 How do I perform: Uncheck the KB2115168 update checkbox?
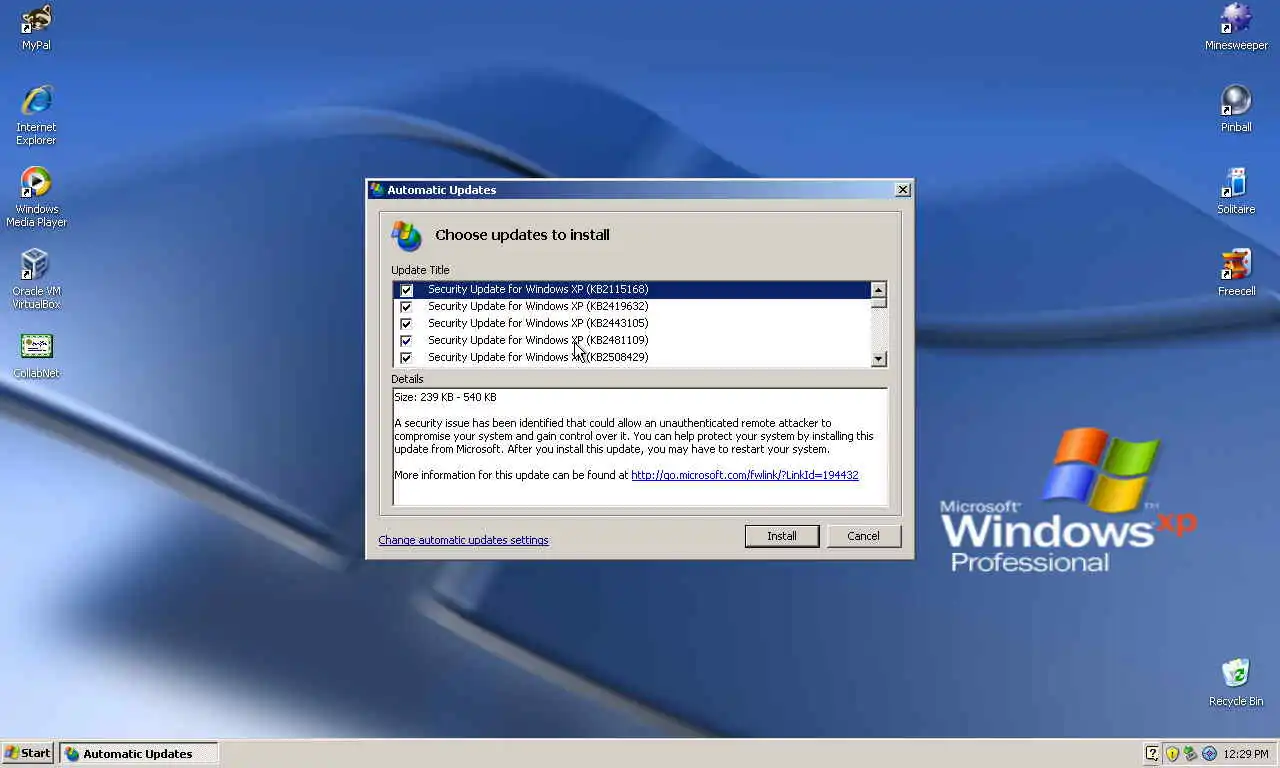coord(406,290)
